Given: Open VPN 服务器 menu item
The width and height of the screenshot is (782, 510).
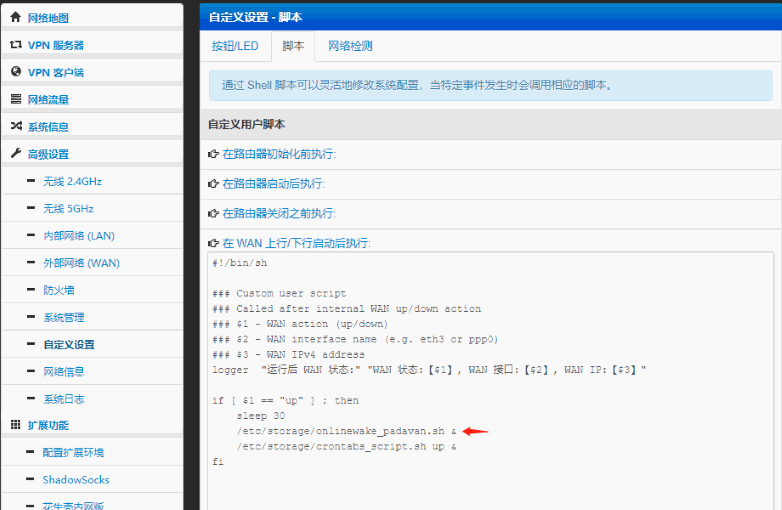Looking at the screenshot, I should click(x=56, y=45).
